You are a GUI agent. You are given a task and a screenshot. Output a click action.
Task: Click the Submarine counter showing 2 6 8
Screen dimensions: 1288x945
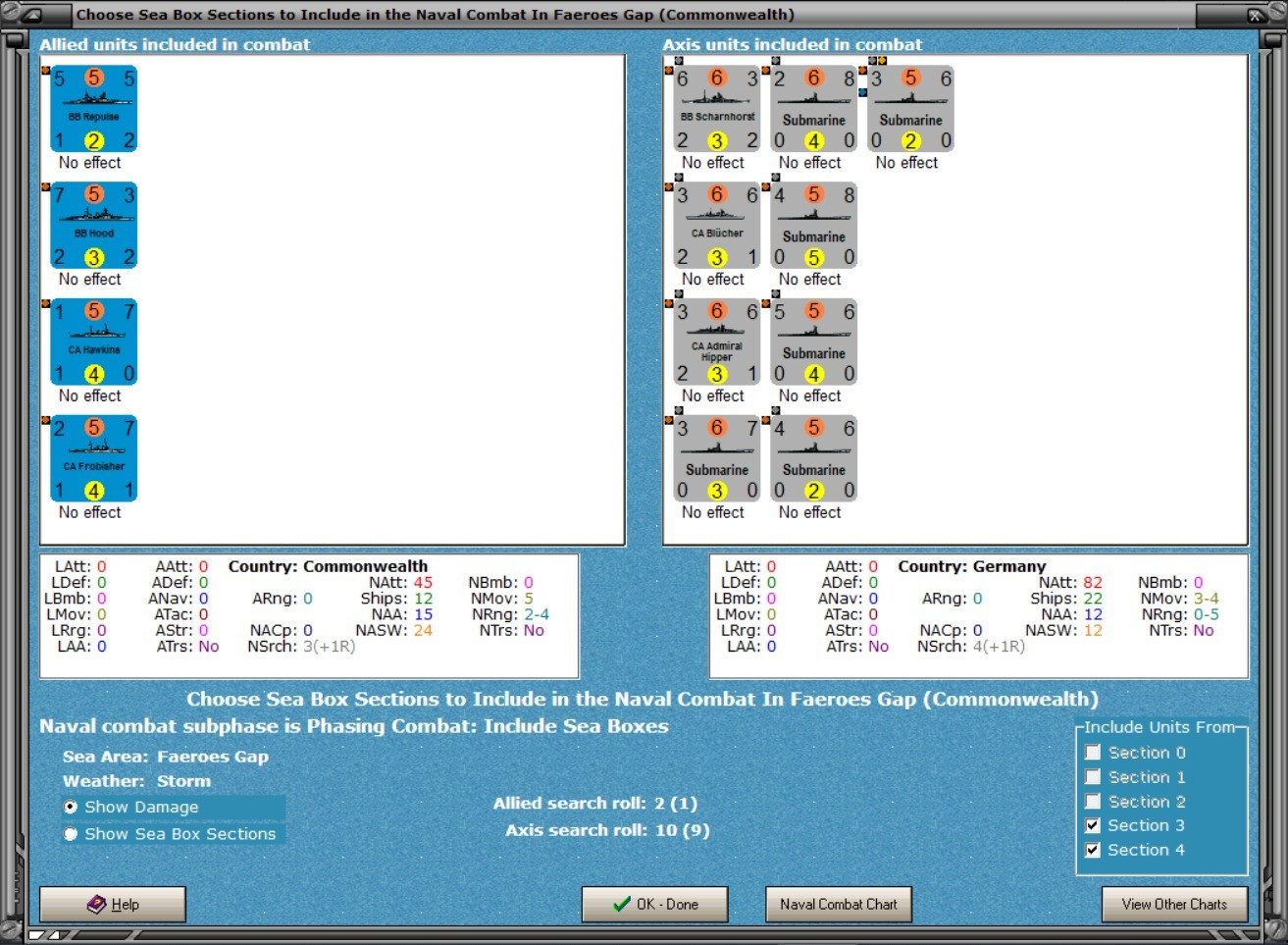813,109
